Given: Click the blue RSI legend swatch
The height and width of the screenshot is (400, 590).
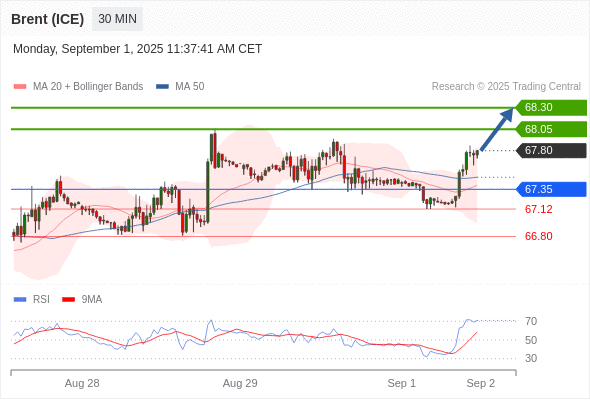Looking at the screenshot, I should pos(20,300).
